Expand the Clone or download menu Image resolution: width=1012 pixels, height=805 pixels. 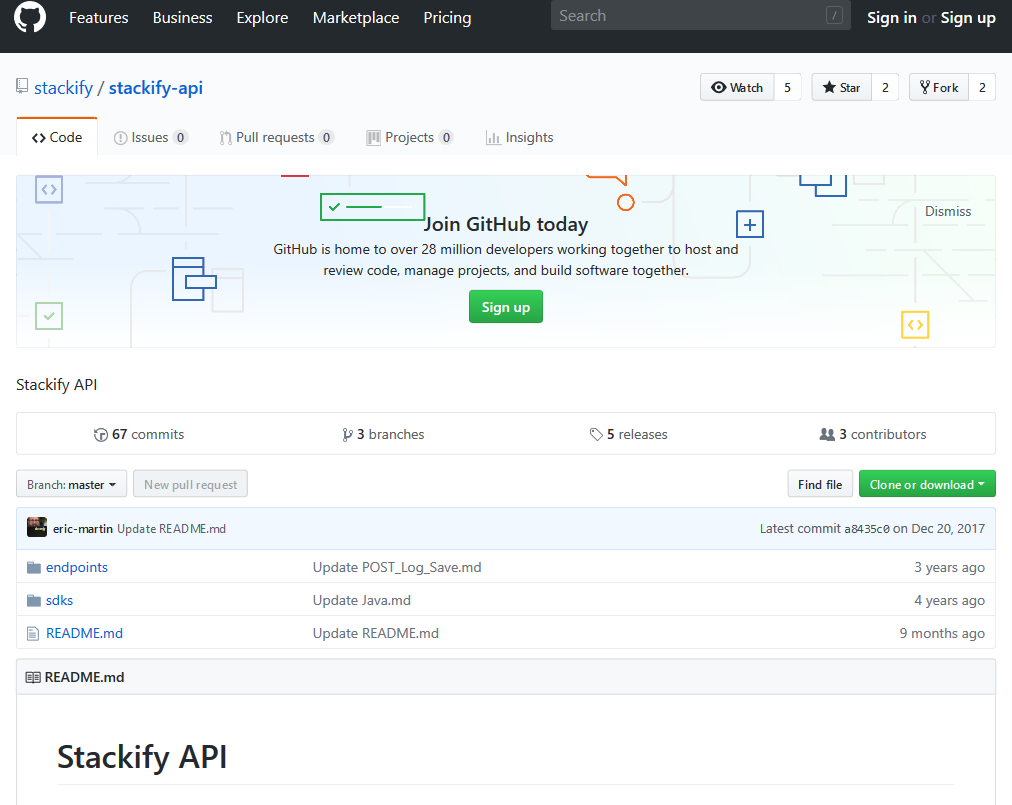(927, 484)
